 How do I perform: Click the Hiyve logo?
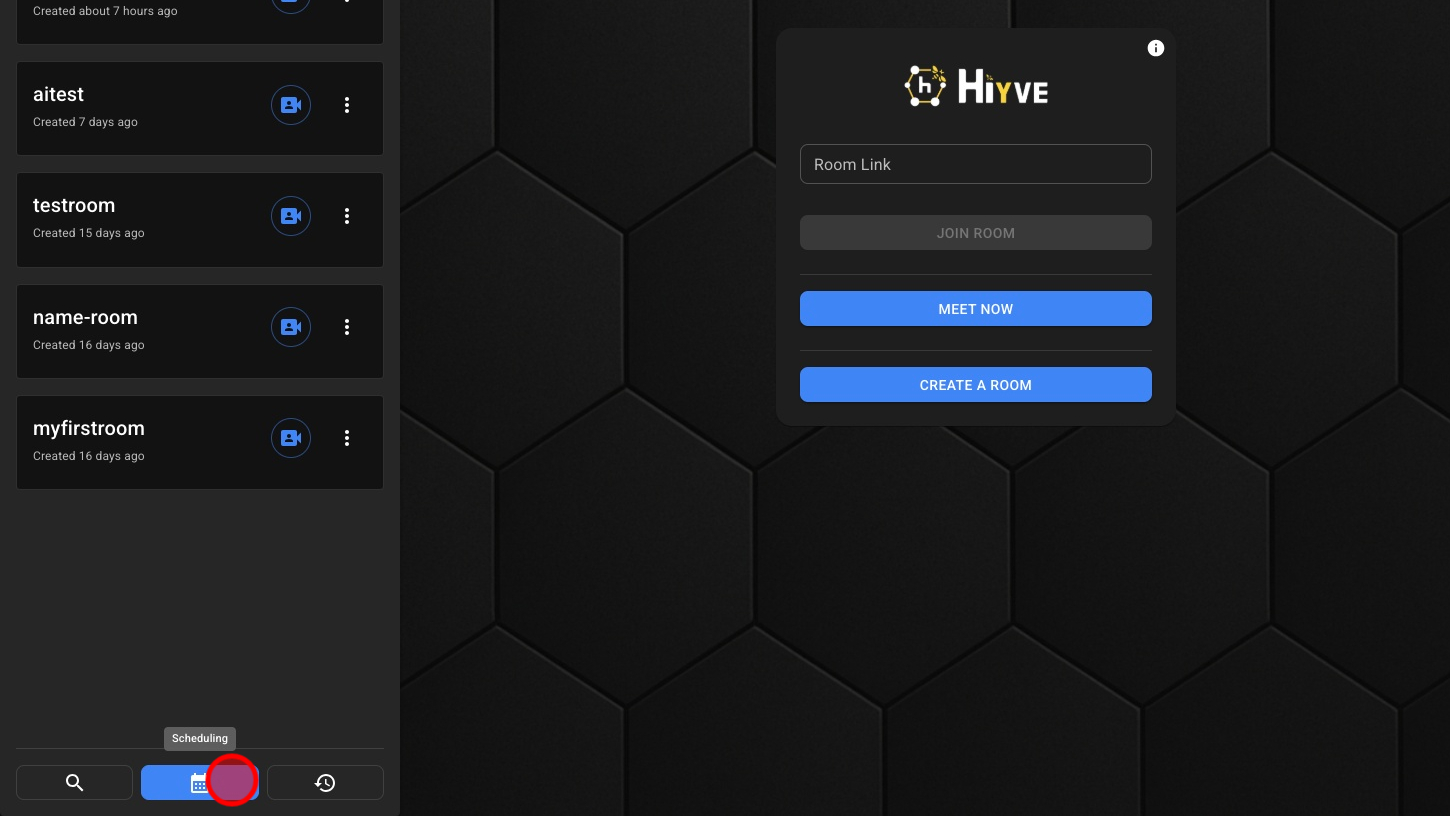[x=976, y=87]
